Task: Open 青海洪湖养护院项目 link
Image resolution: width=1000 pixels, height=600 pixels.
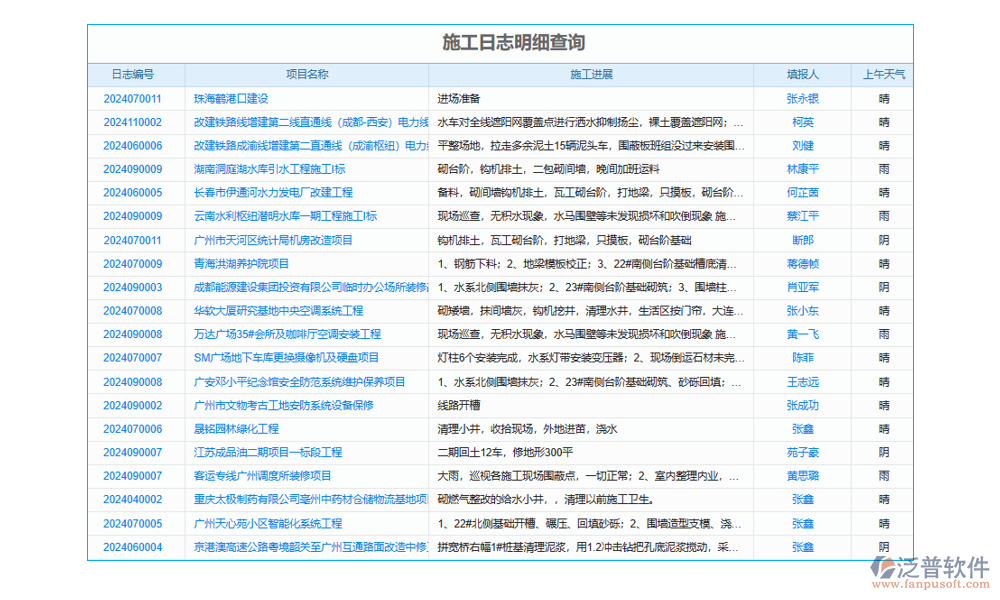Action: pyautogui.click(x=241, y=264)
